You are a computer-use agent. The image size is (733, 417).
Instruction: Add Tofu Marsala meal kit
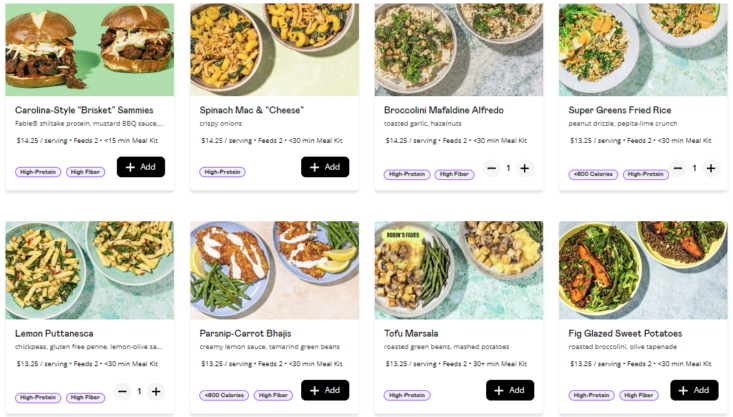click(x=510, y=390)
